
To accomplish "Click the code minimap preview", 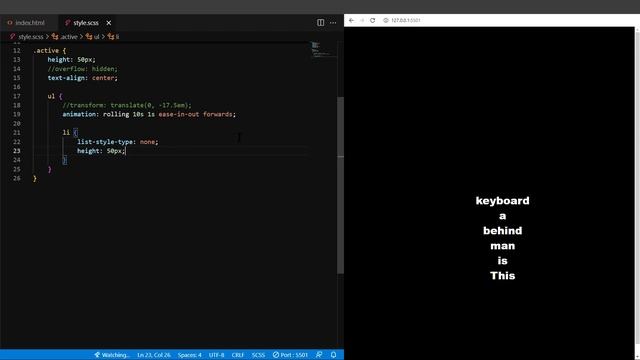I will pos(322,49).
